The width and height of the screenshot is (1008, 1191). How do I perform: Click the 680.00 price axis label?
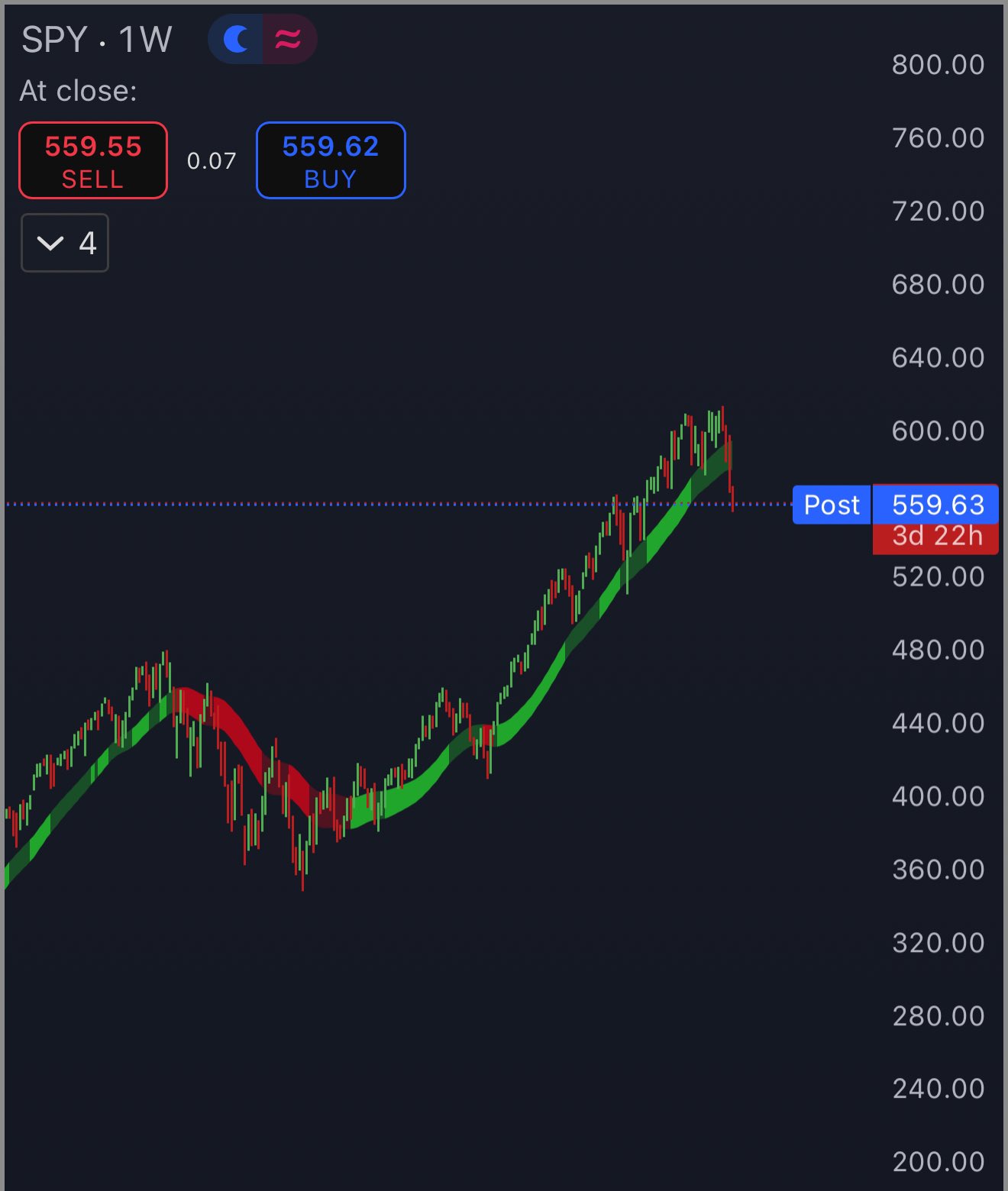point(939,285)
